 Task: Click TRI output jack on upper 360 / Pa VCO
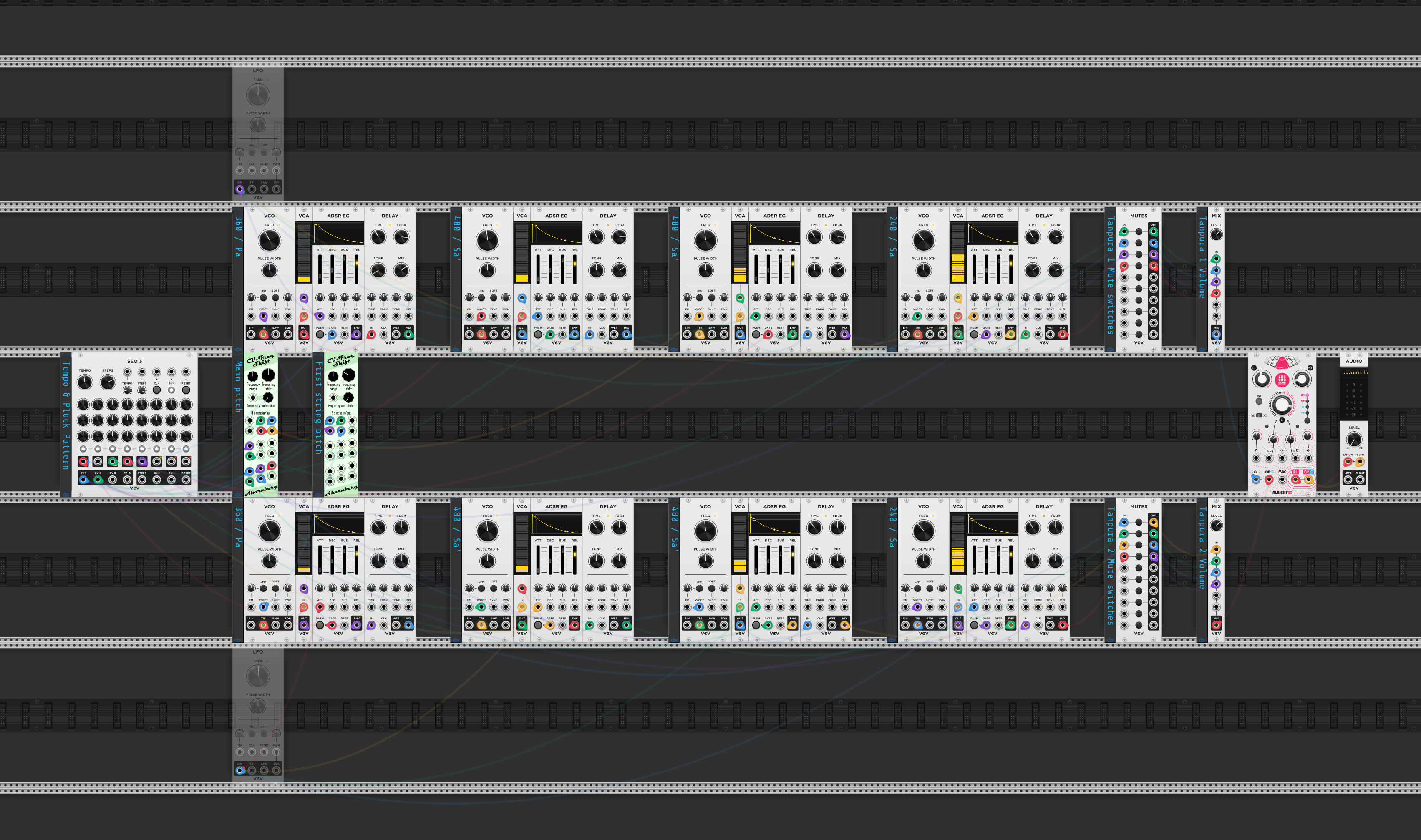click(x=263, y=334)
